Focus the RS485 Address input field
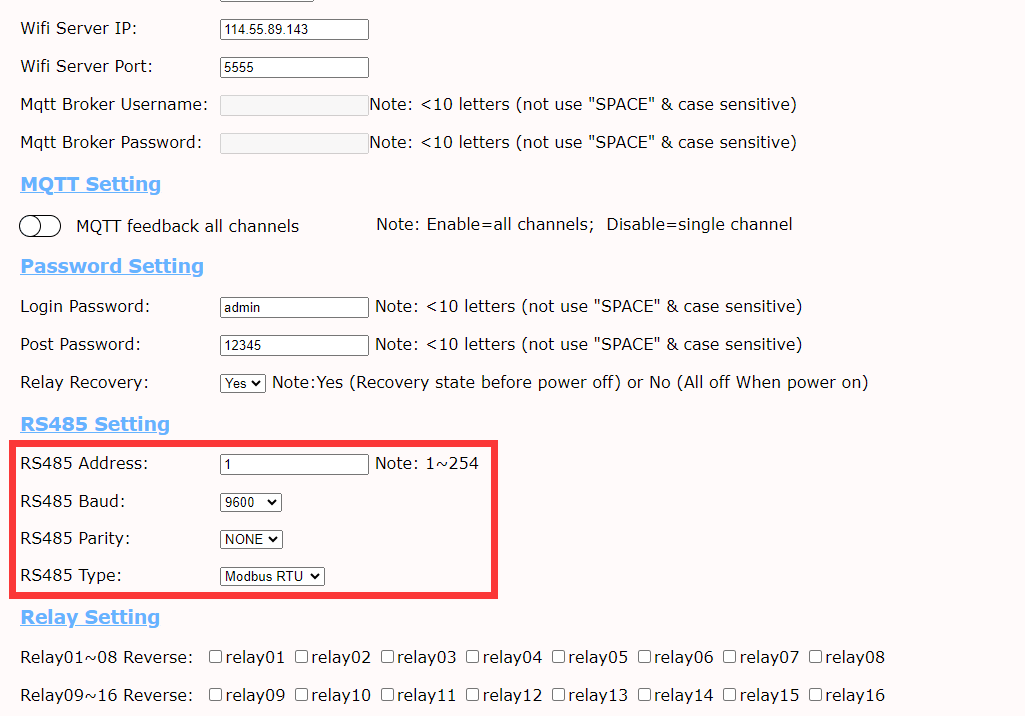 point(294,464)
